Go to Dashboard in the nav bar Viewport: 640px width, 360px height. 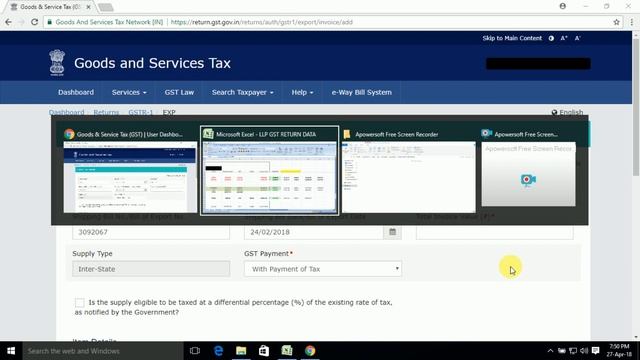click(x=76, y=92)
